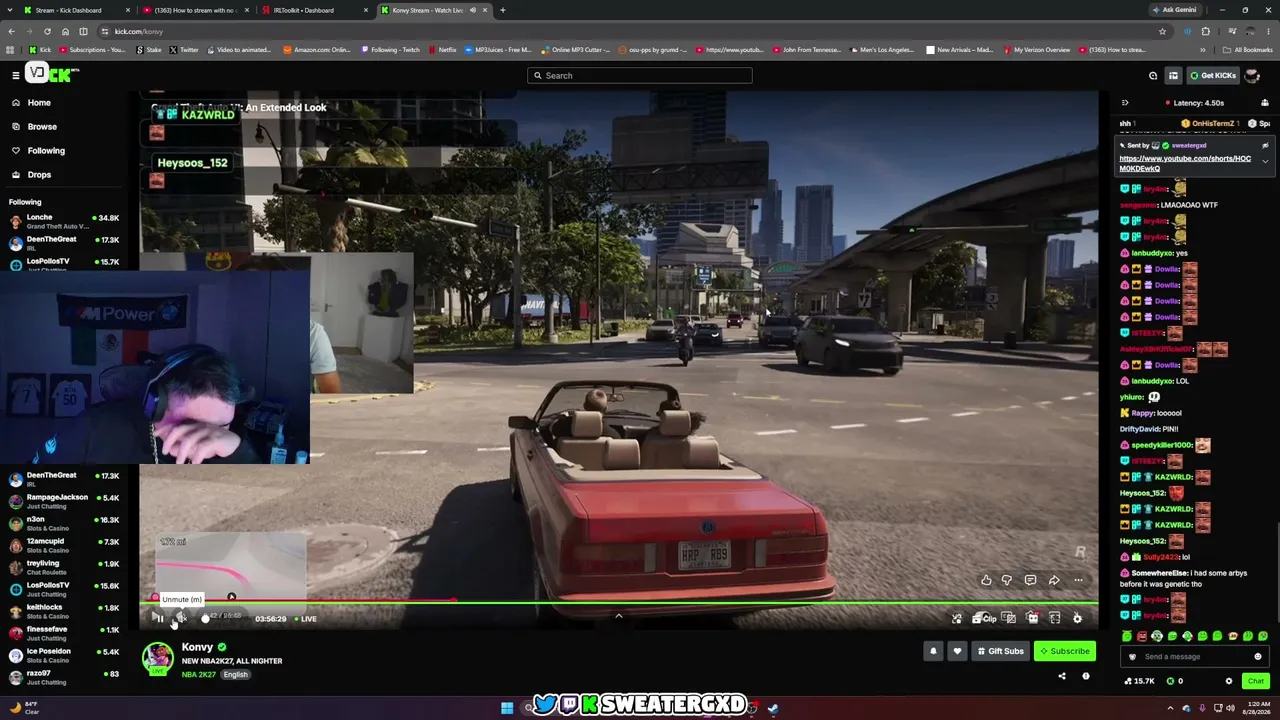This screenshot has width=1280, height=720.
Task: Click the Ask Gemini button
Action: [1174, 10]
